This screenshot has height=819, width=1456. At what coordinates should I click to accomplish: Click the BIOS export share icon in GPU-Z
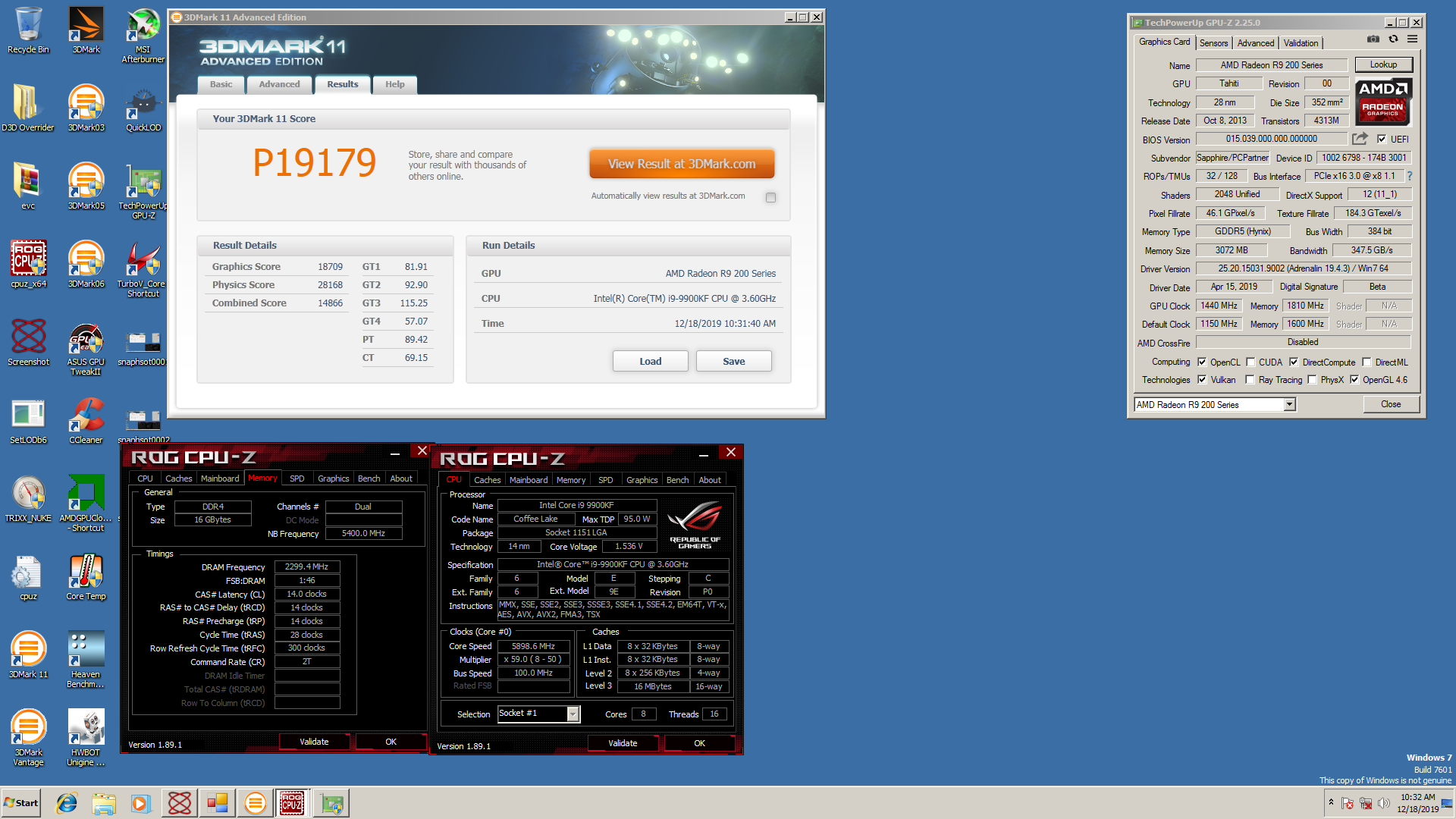1360,139
